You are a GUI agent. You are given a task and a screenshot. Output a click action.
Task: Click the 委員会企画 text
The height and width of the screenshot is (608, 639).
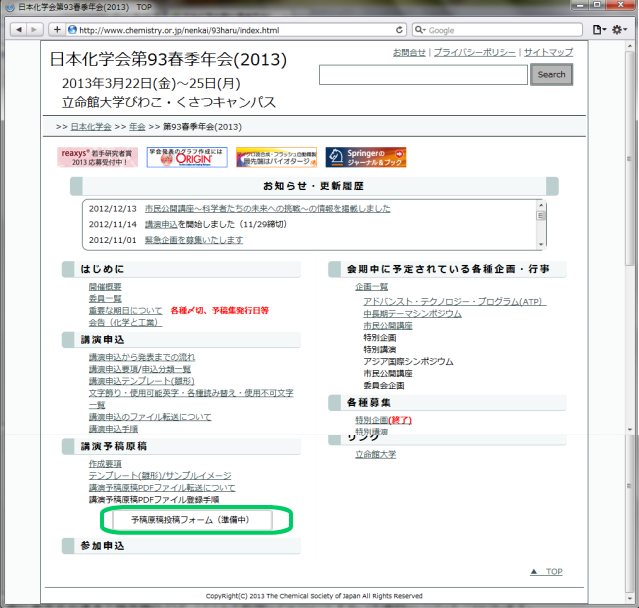383,386
